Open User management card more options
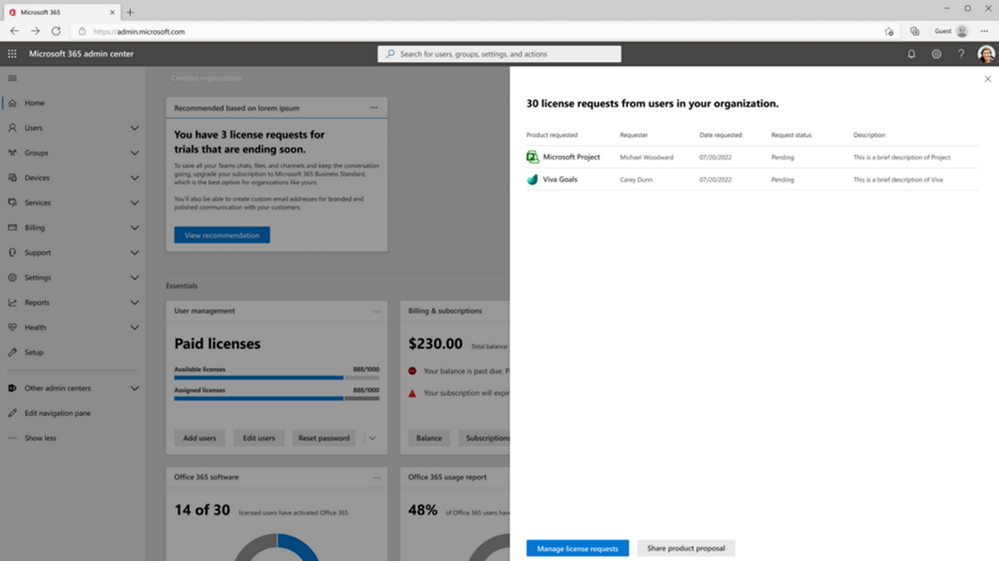Screen dimensions: 999x561 (x=377, y=311)
